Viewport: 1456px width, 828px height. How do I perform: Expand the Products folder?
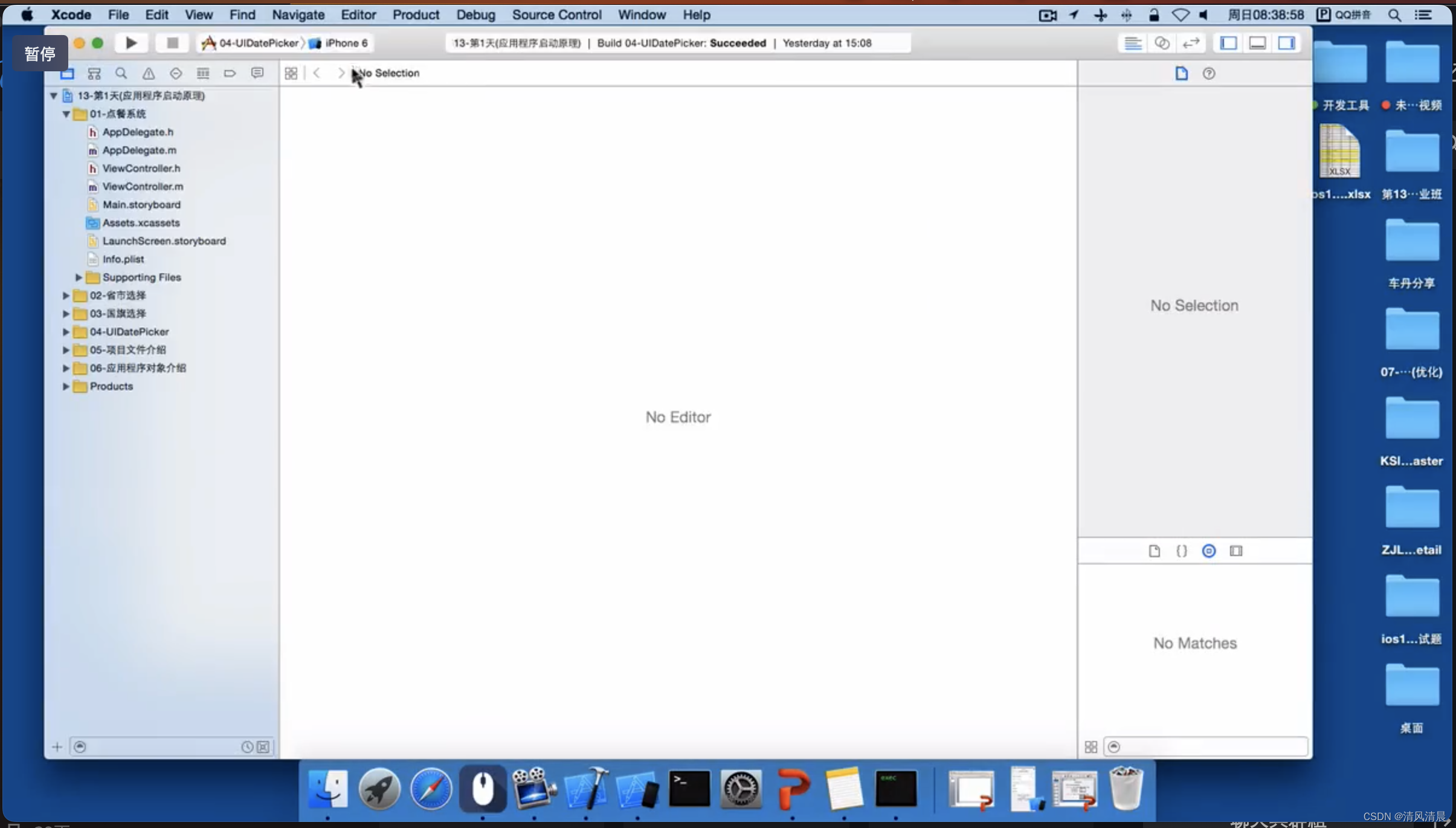[x=66, y=386]
